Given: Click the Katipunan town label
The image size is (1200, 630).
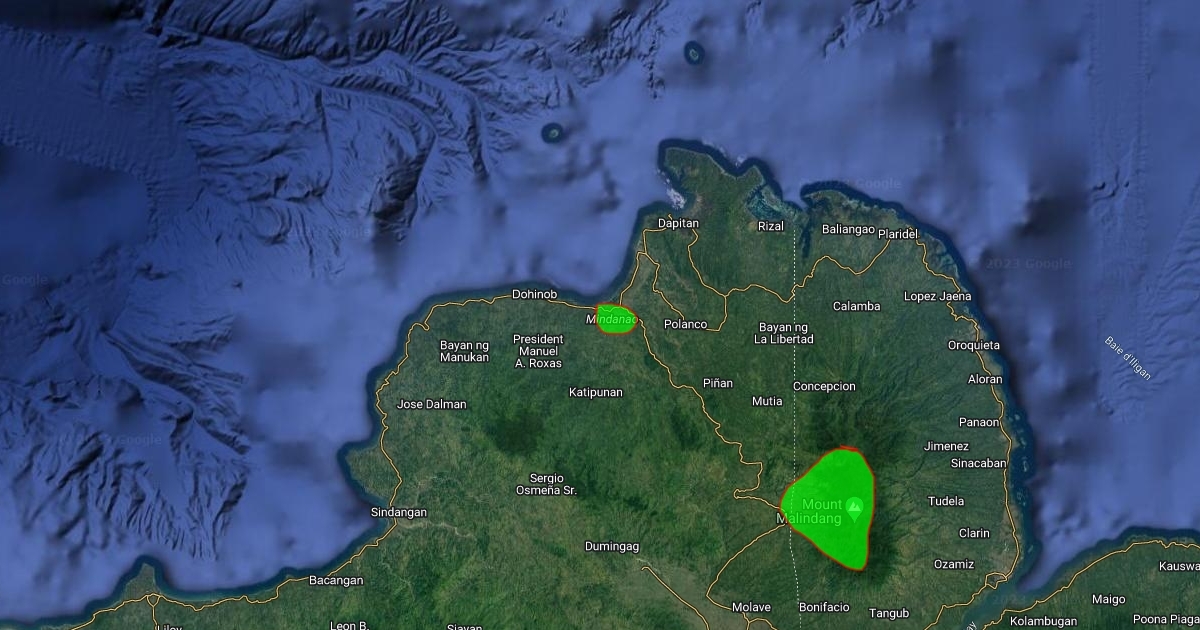Looking at the screenshot, I should coord(596,392).
